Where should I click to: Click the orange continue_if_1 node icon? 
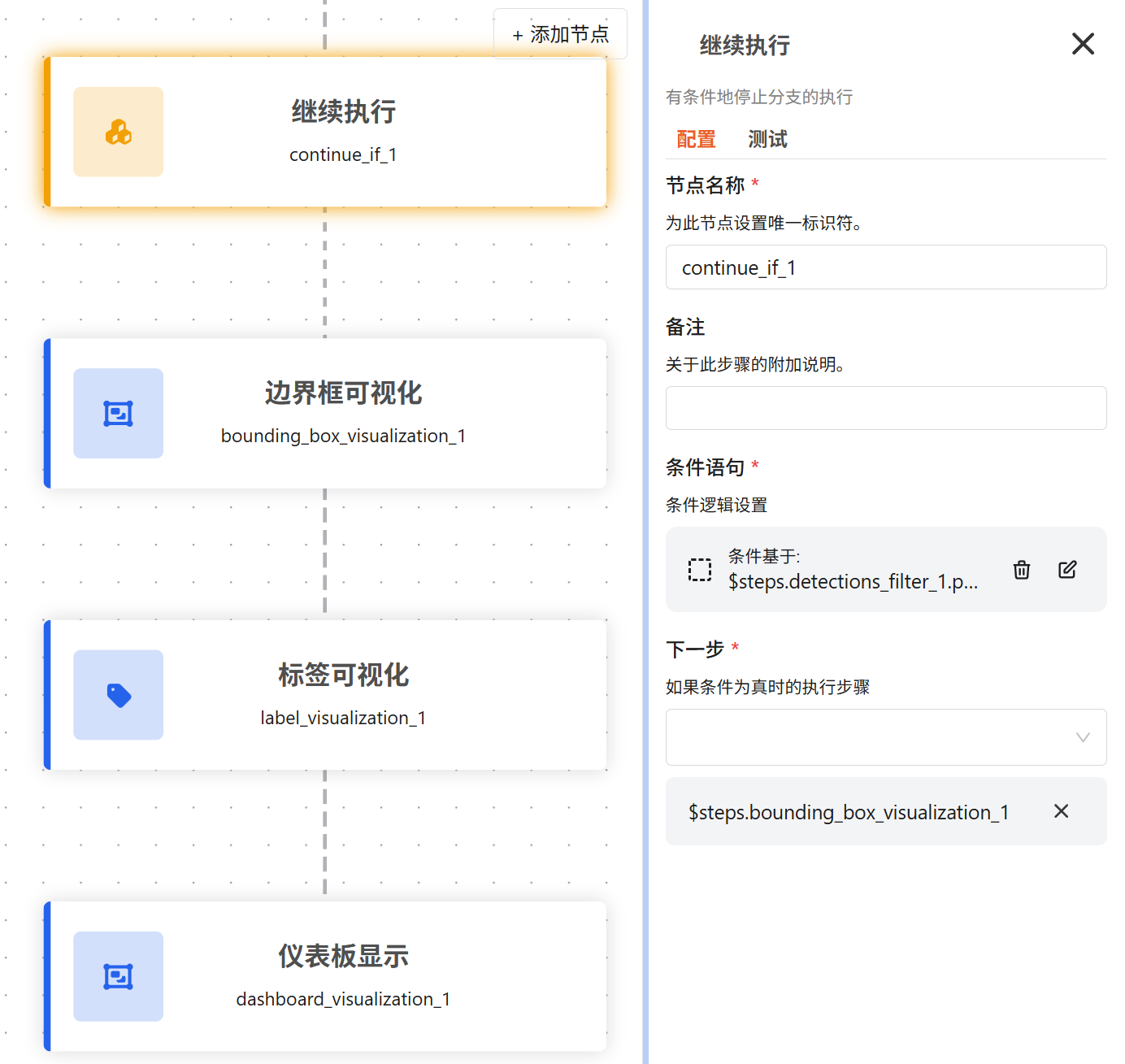pos(118,132)
